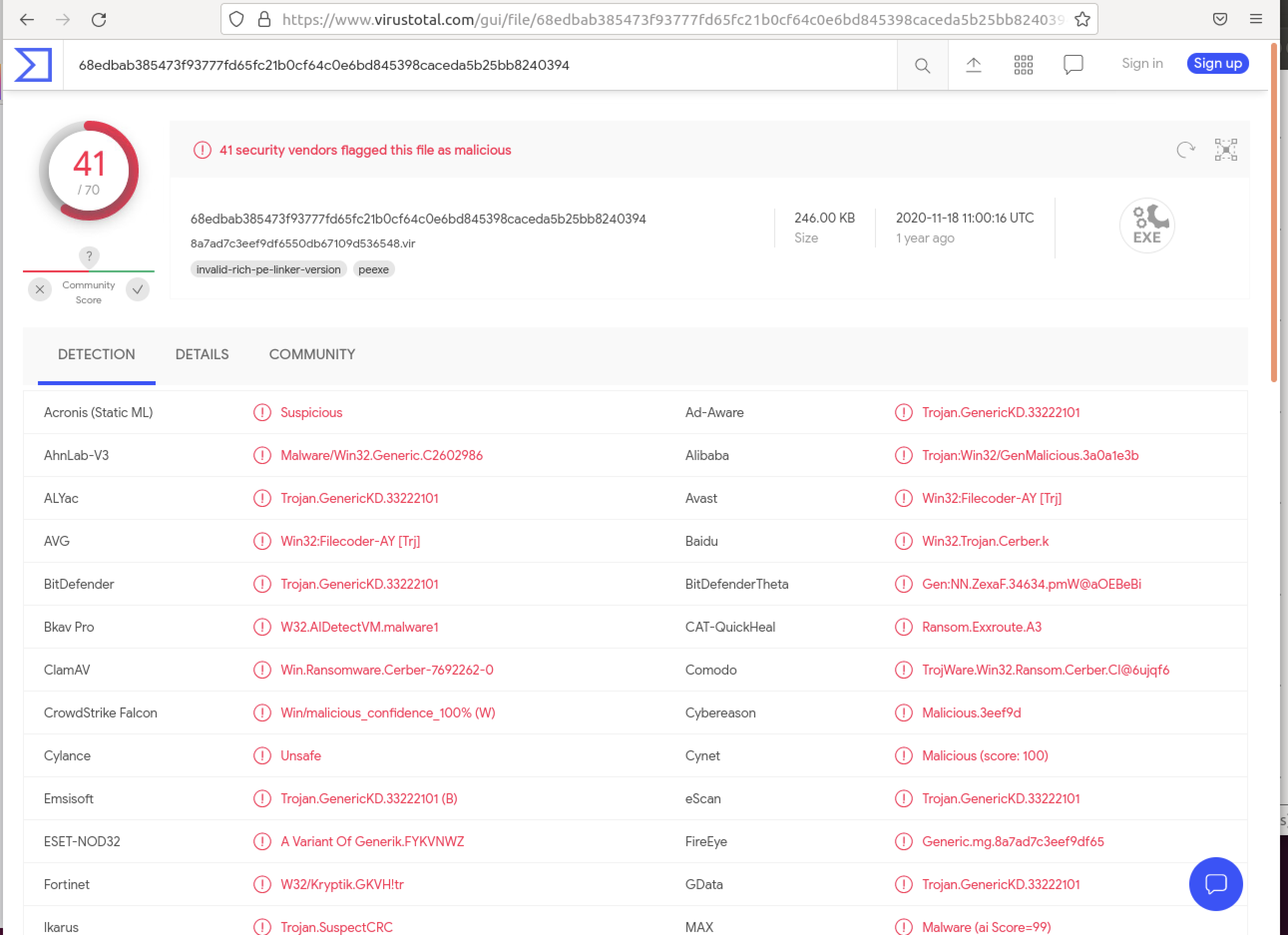The image size is (1288, 935).
Task: Click the refresh/rescan icon
Action: click(1186, 150)
